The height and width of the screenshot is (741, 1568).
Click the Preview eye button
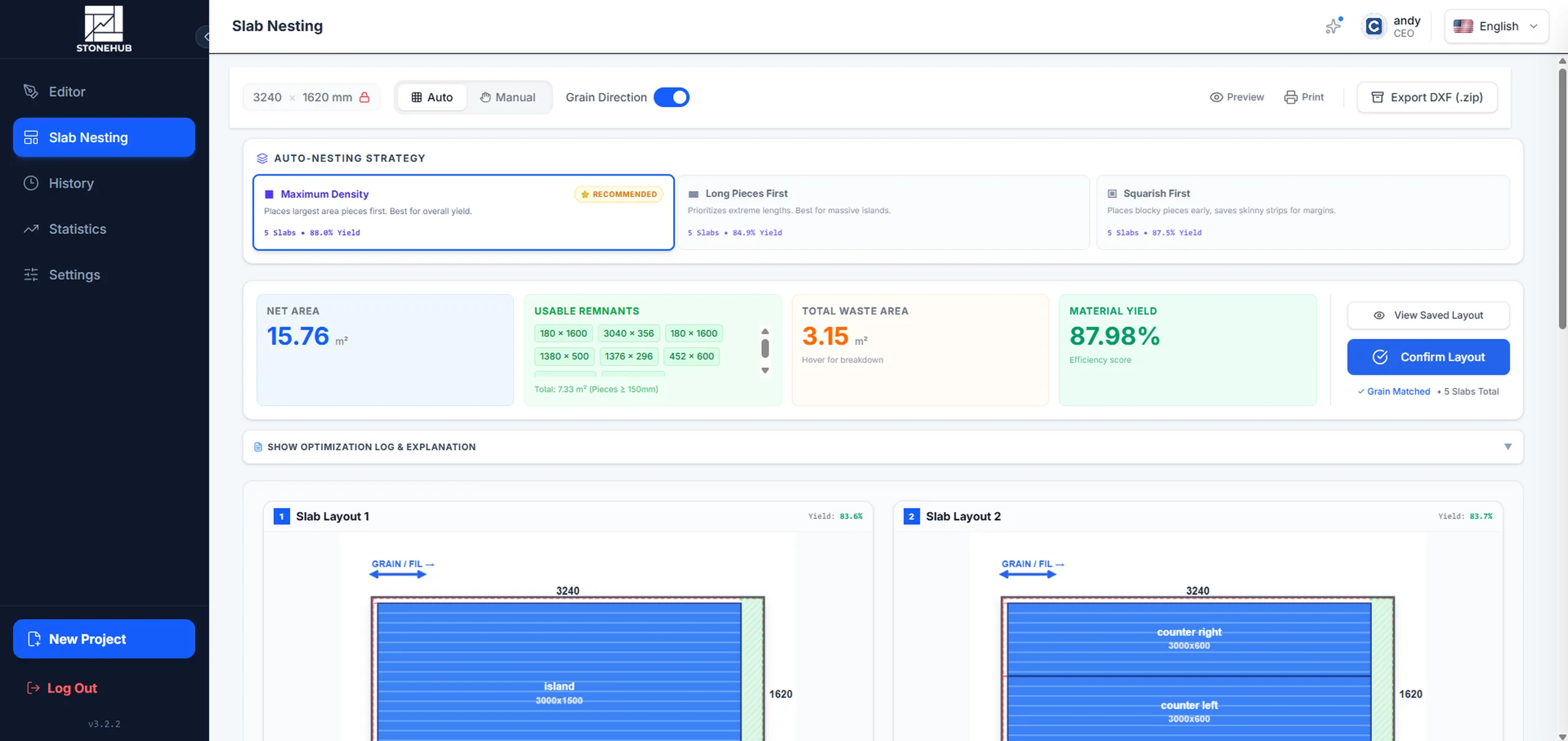coord(1237,97)
